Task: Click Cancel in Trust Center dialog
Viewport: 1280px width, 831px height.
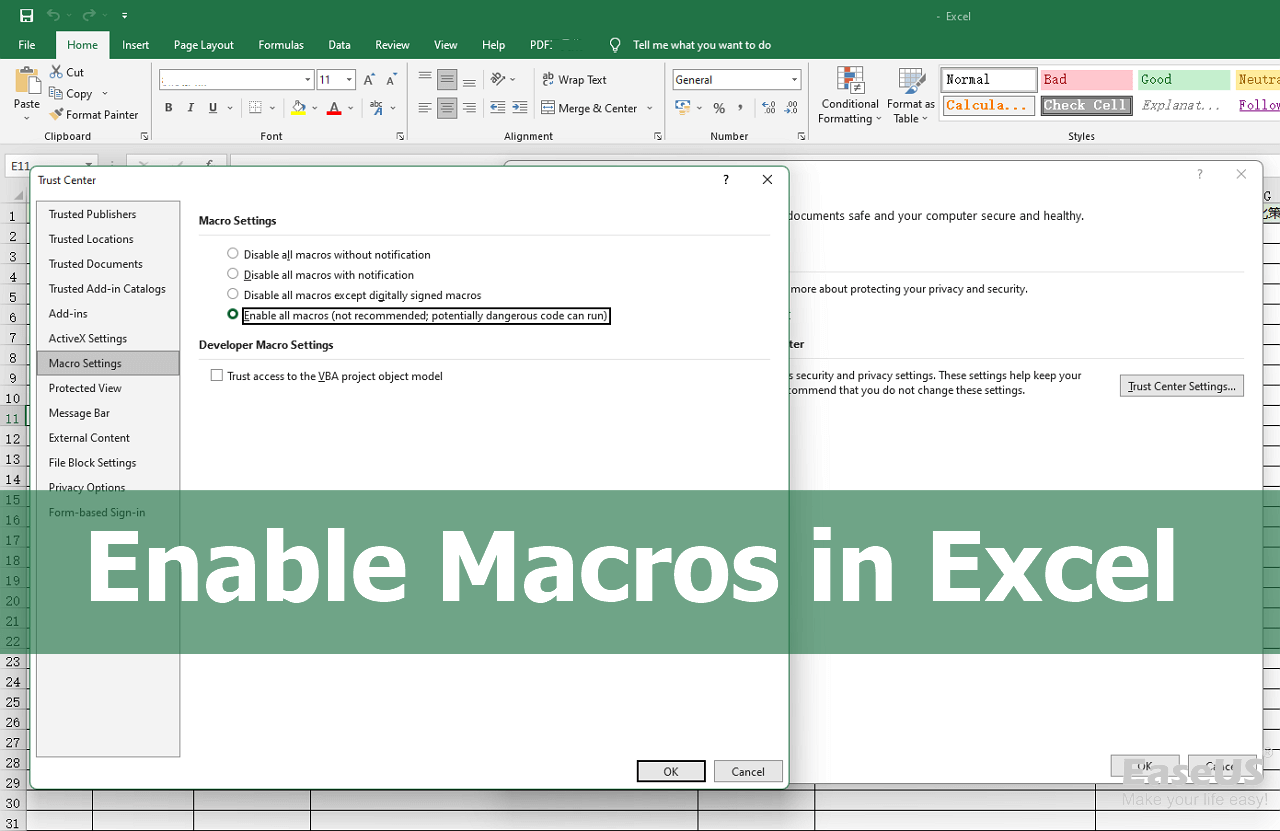Action: (748, 771)
